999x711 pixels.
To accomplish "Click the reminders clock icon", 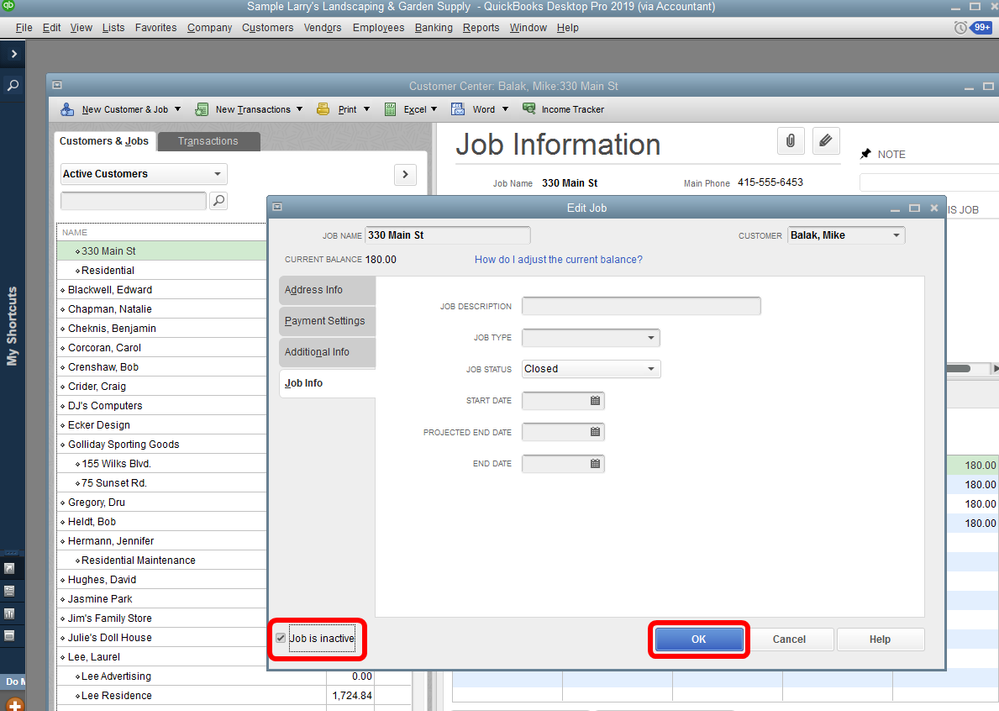I will pos(960,27).
